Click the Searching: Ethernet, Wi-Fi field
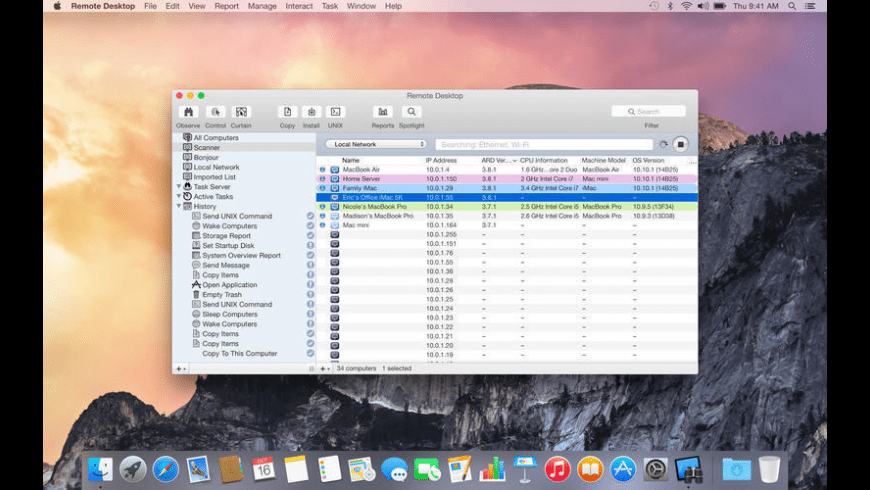This screenshot has height=490, width=870. tap(544, 144)
